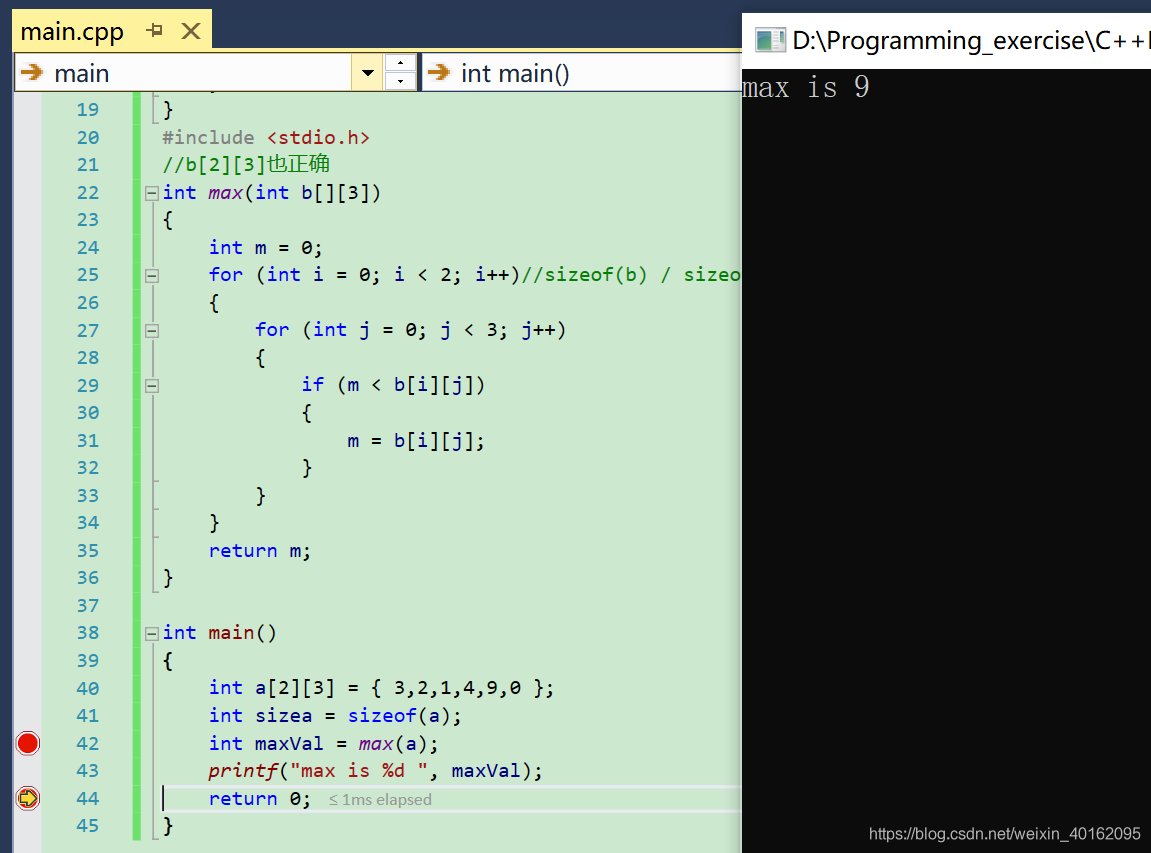Click the '#include <stdio.h>' line

pos(266,138)
